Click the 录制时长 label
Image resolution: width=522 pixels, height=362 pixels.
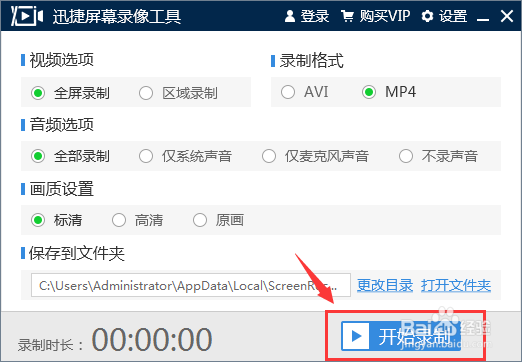pyautogui.click(x=51, y=345)
